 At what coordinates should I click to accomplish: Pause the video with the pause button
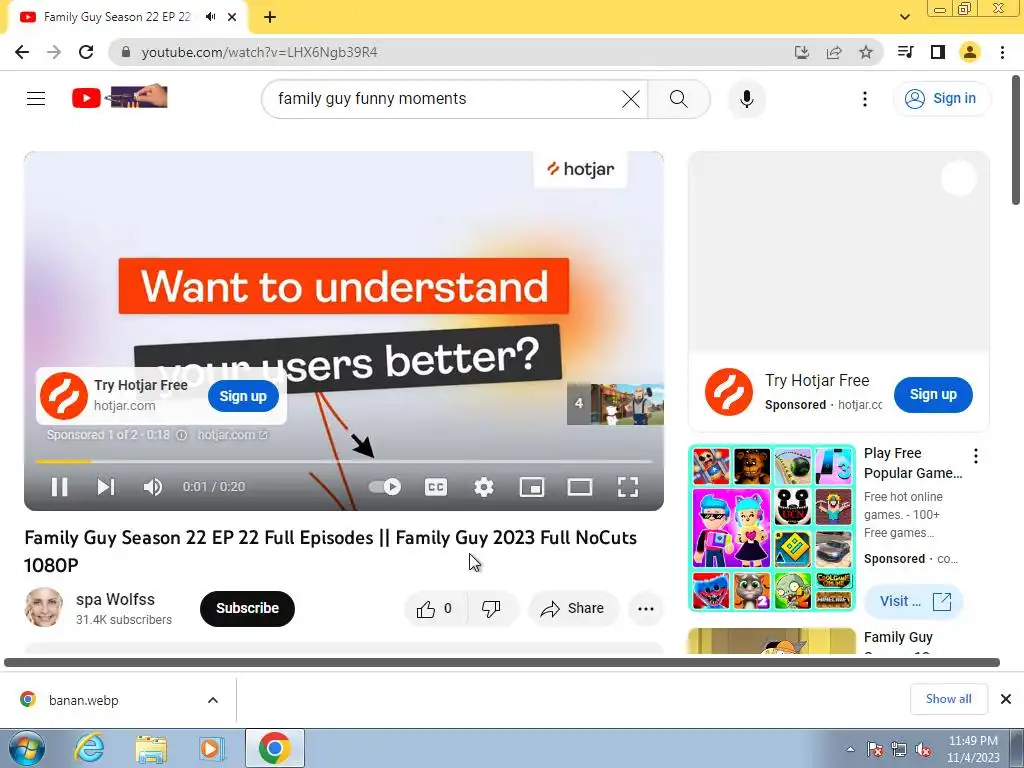click(59, 487)
